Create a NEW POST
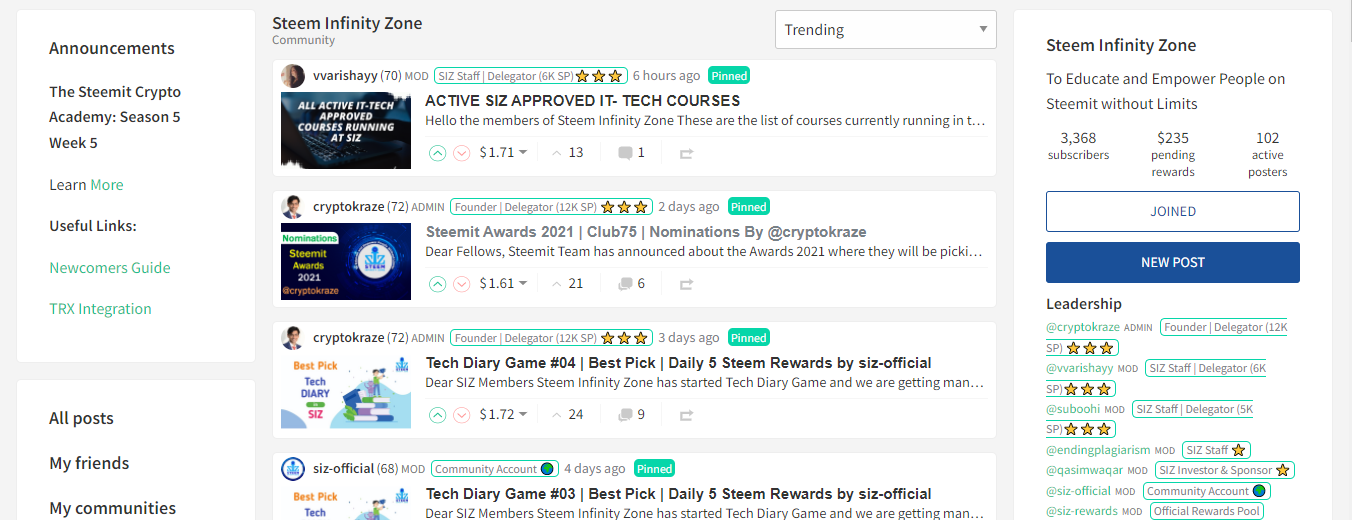The image size is (1352, 520). [x=1173, y=262]
